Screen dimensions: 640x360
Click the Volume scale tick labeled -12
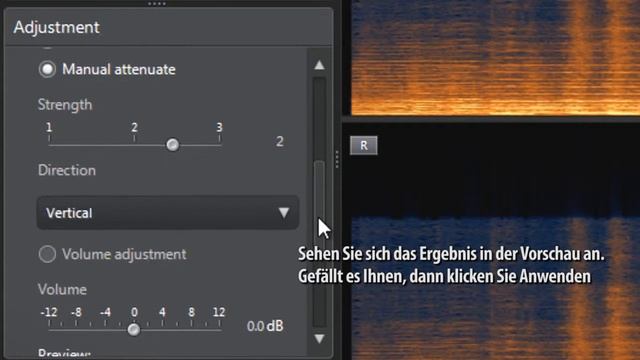tap(49, 312)
